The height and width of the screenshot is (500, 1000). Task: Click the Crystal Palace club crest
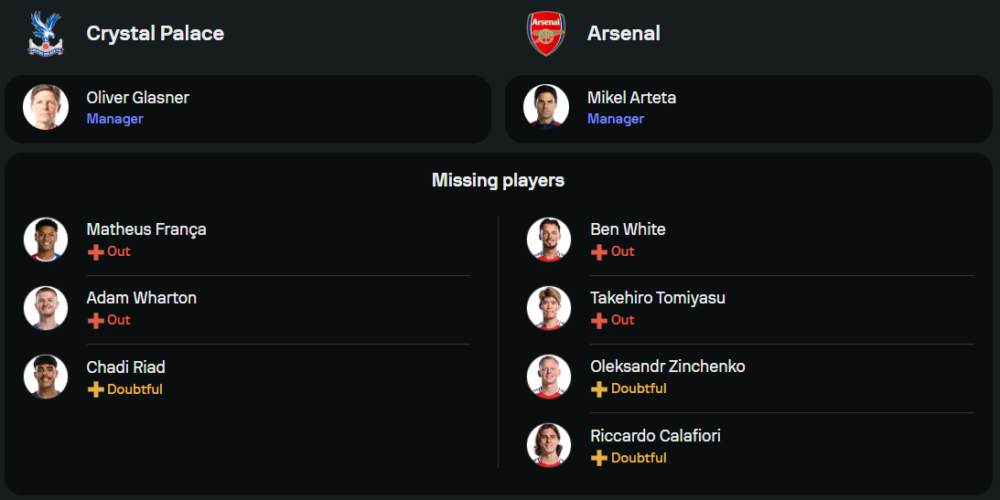coord(45,33)
